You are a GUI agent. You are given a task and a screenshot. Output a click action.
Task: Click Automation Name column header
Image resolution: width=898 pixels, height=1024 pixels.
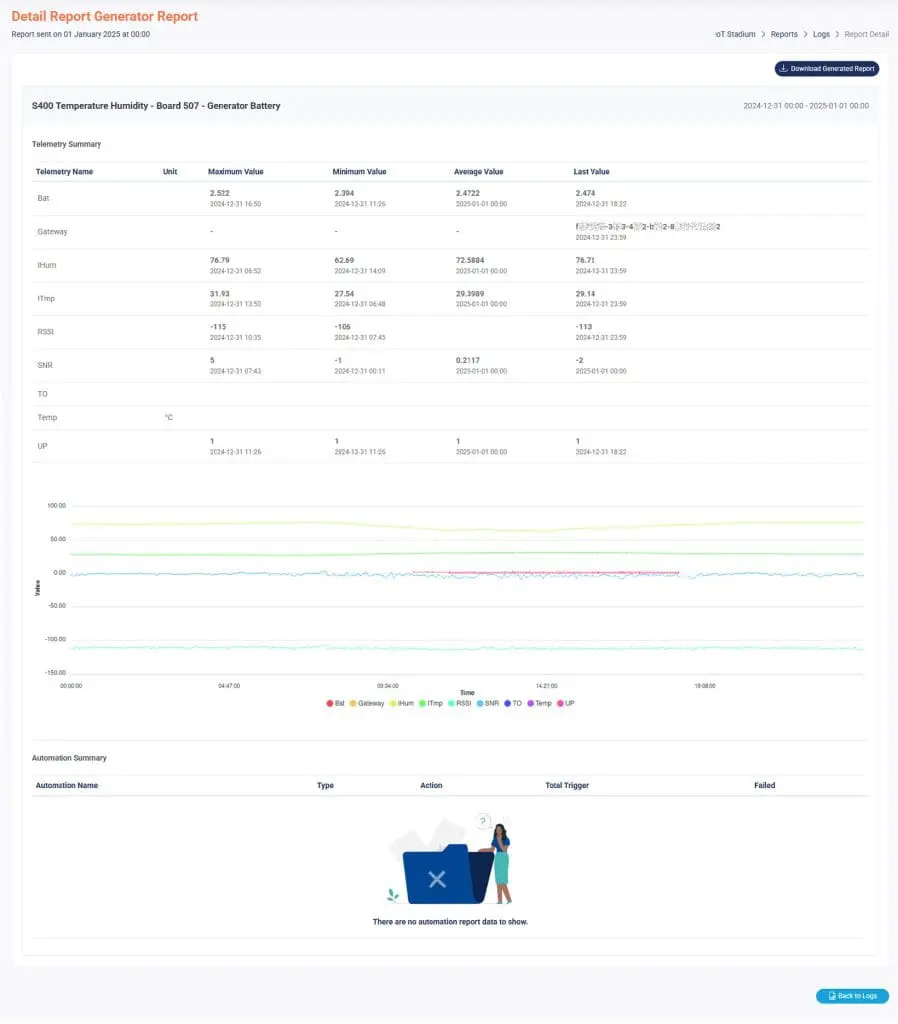click(x=67, y=786)
